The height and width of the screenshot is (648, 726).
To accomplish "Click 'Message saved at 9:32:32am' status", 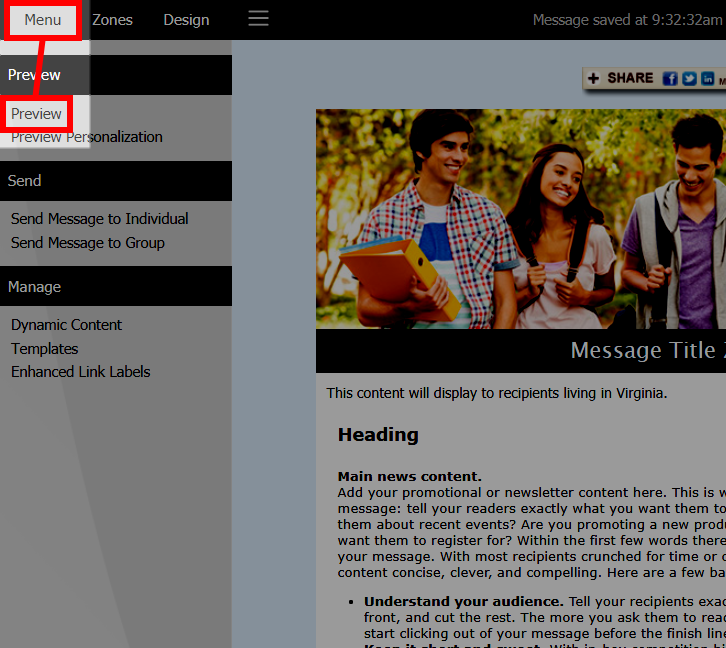I will point(627,20).
